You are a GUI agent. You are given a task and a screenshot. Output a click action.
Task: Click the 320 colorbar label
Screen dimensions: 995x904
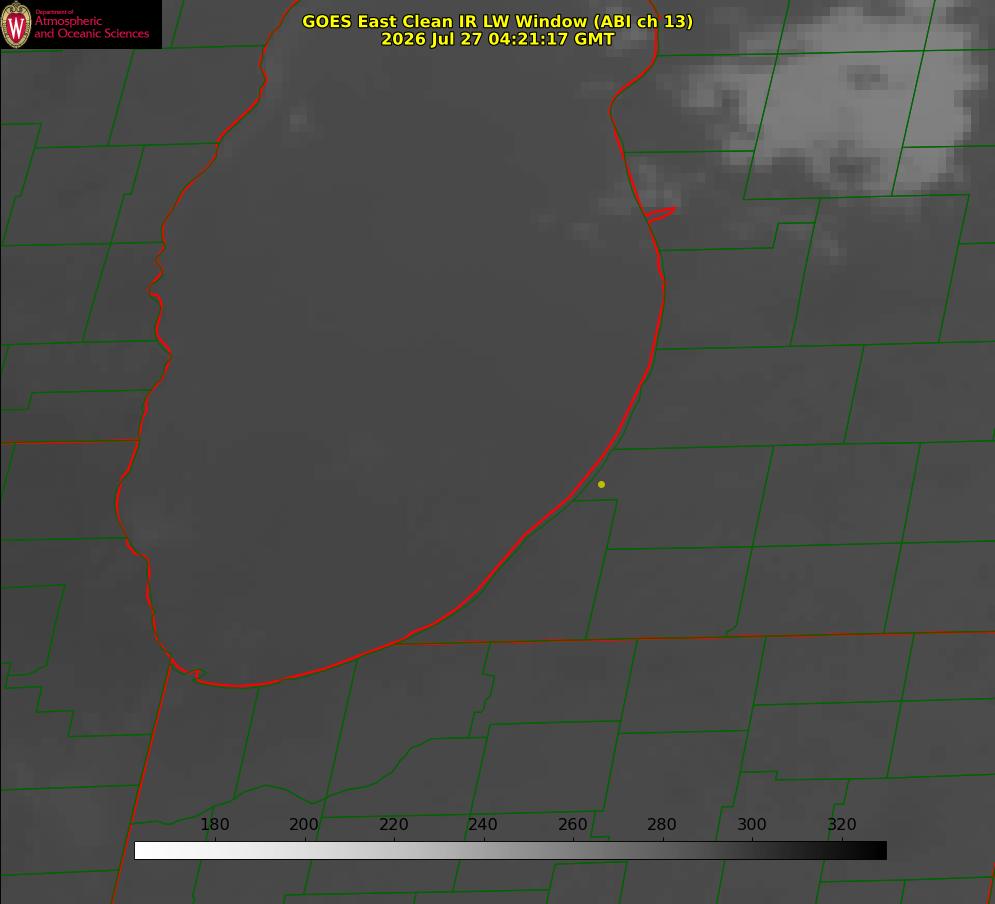coord(842,824)
